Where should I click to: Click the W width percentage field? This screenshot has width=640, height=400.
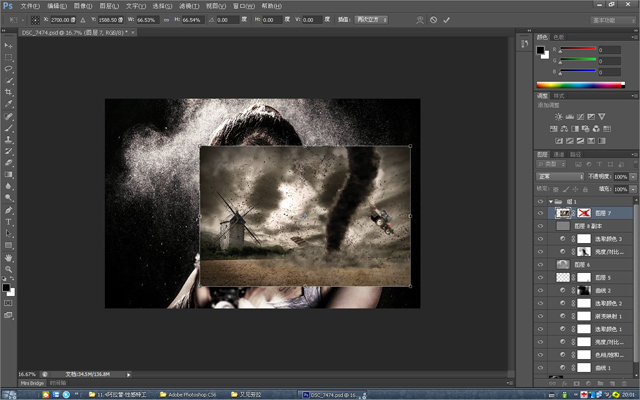pyautogui.click(x=147, y=19)
